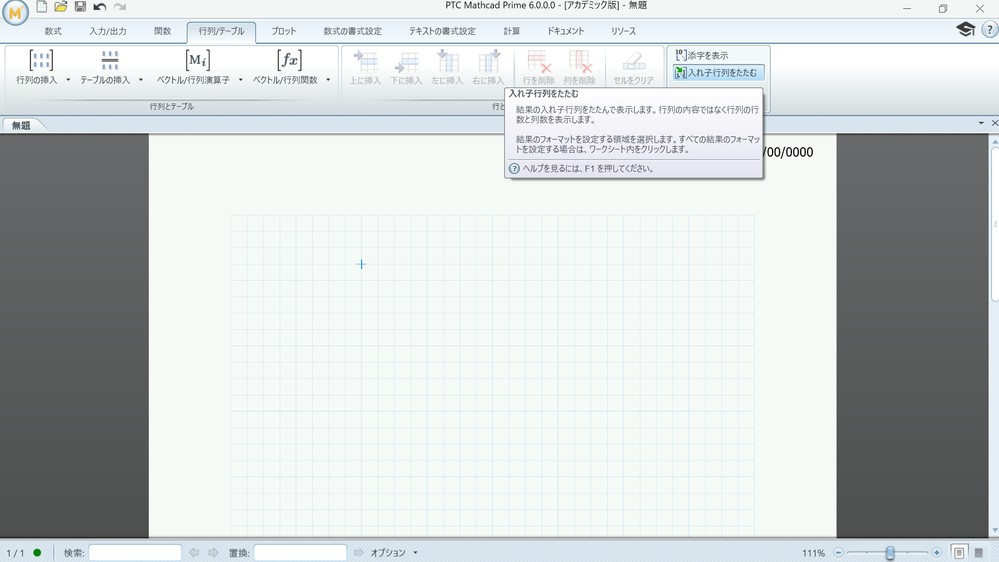
Task: Click the 111% zoom level text
Action: coord(814,553)
